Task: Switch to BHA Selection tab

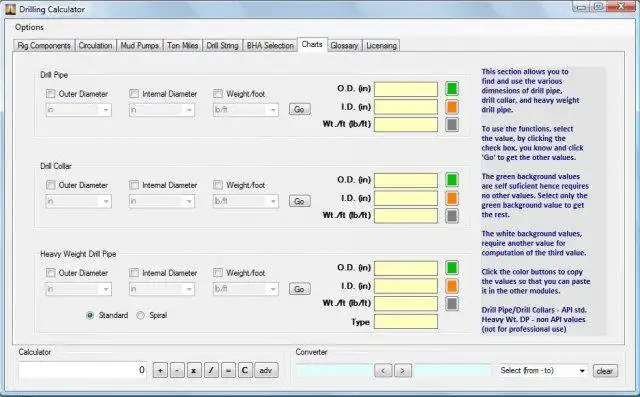Action: coord(270,46)
